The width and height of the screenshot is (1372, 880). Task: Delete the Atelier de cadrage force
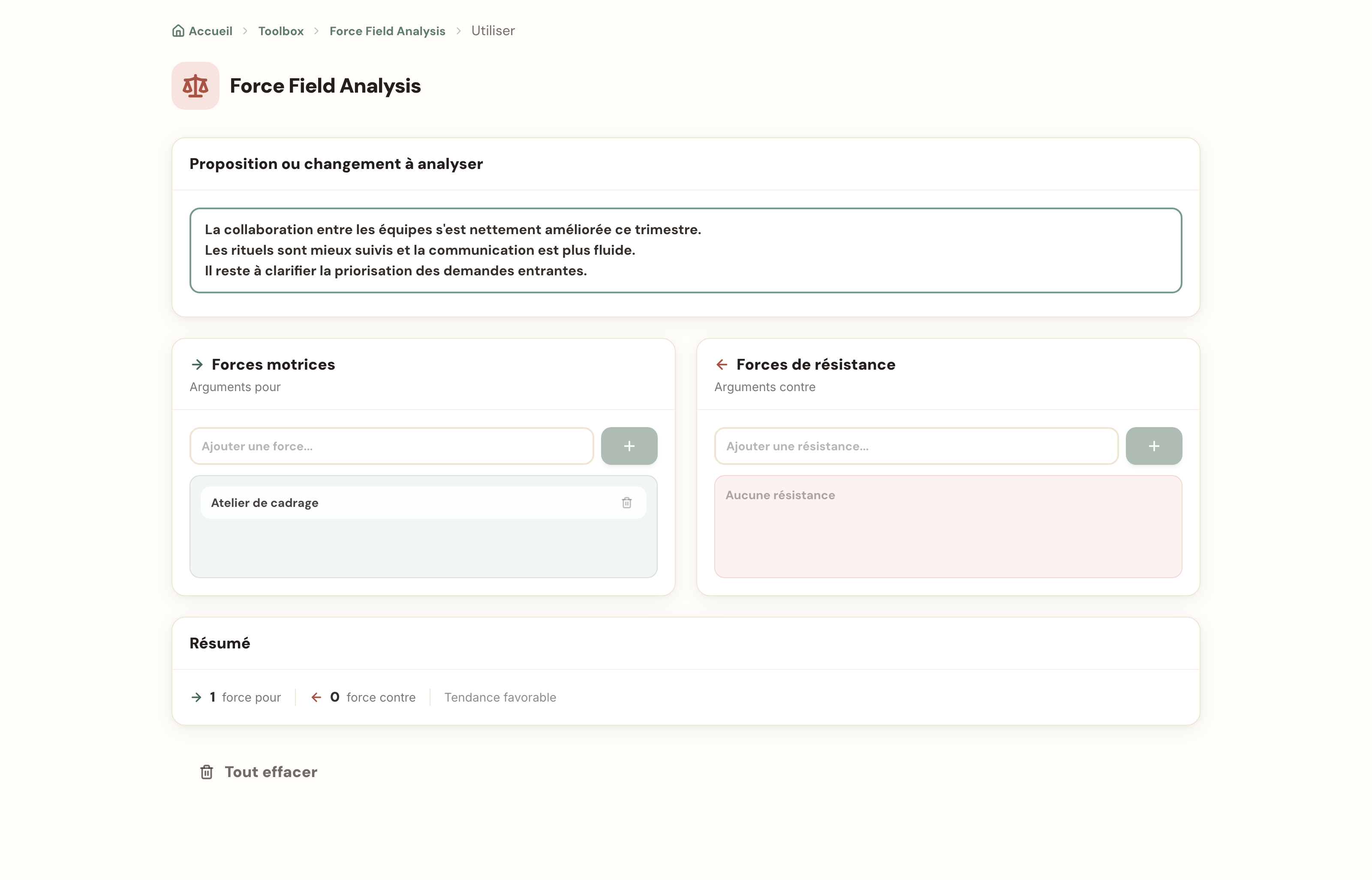click(626, 503)
